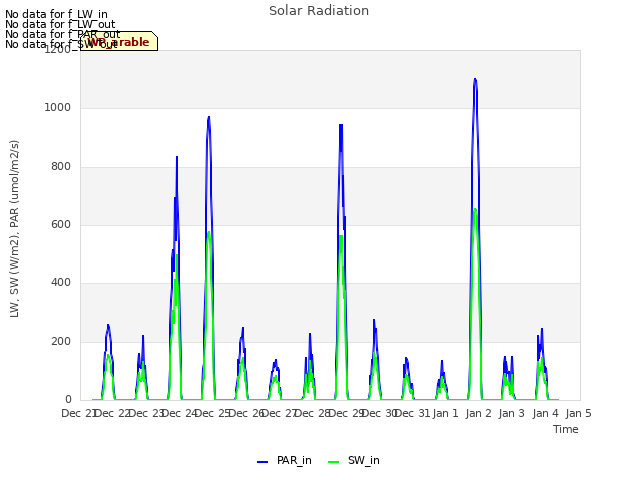Viewport: 640px width, 480px height.
Task: Click the 'No data for f_LW_in' message
Action: (56, 14)
